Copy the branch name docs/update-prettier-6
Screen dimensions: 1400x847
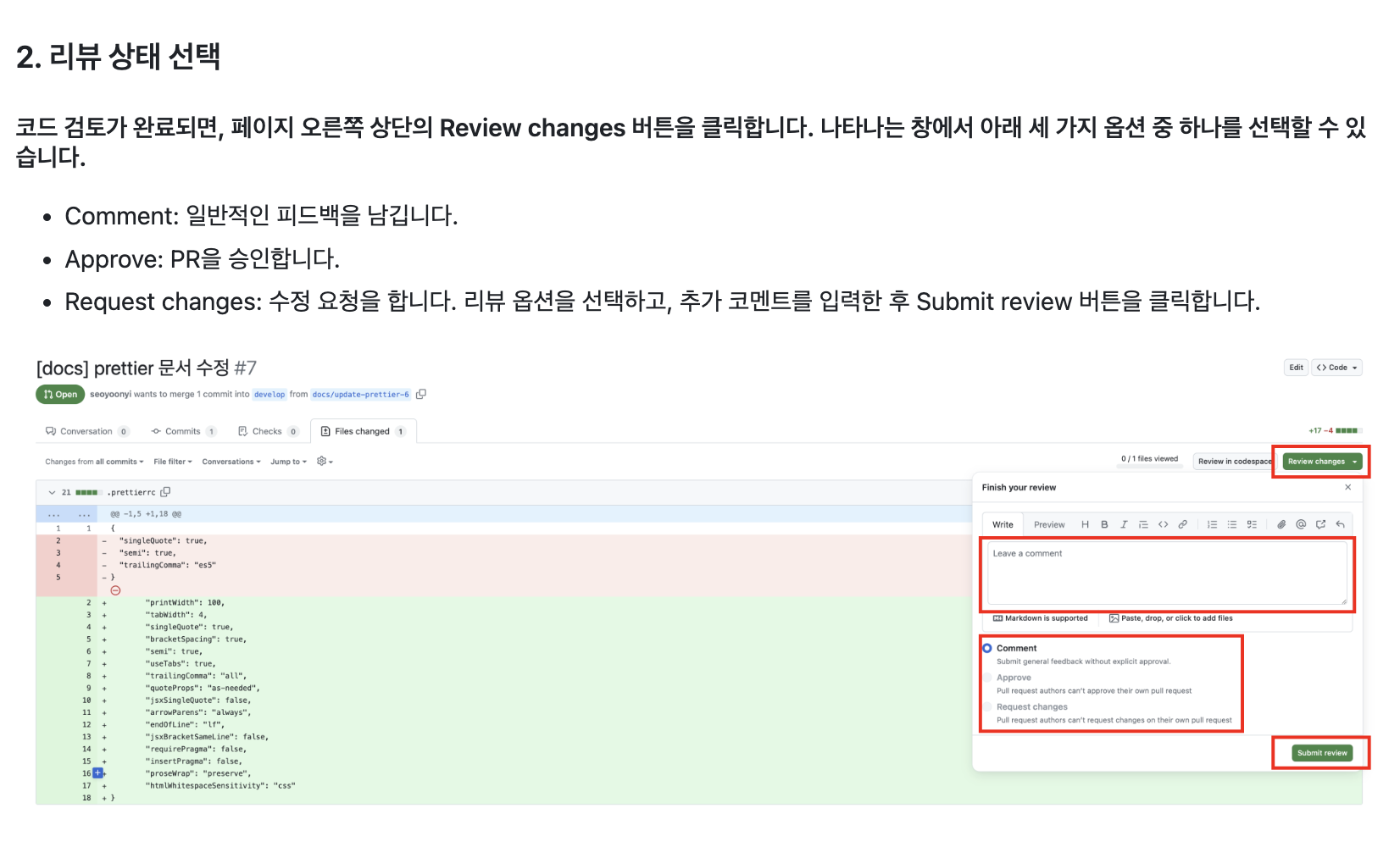(421, 394)
